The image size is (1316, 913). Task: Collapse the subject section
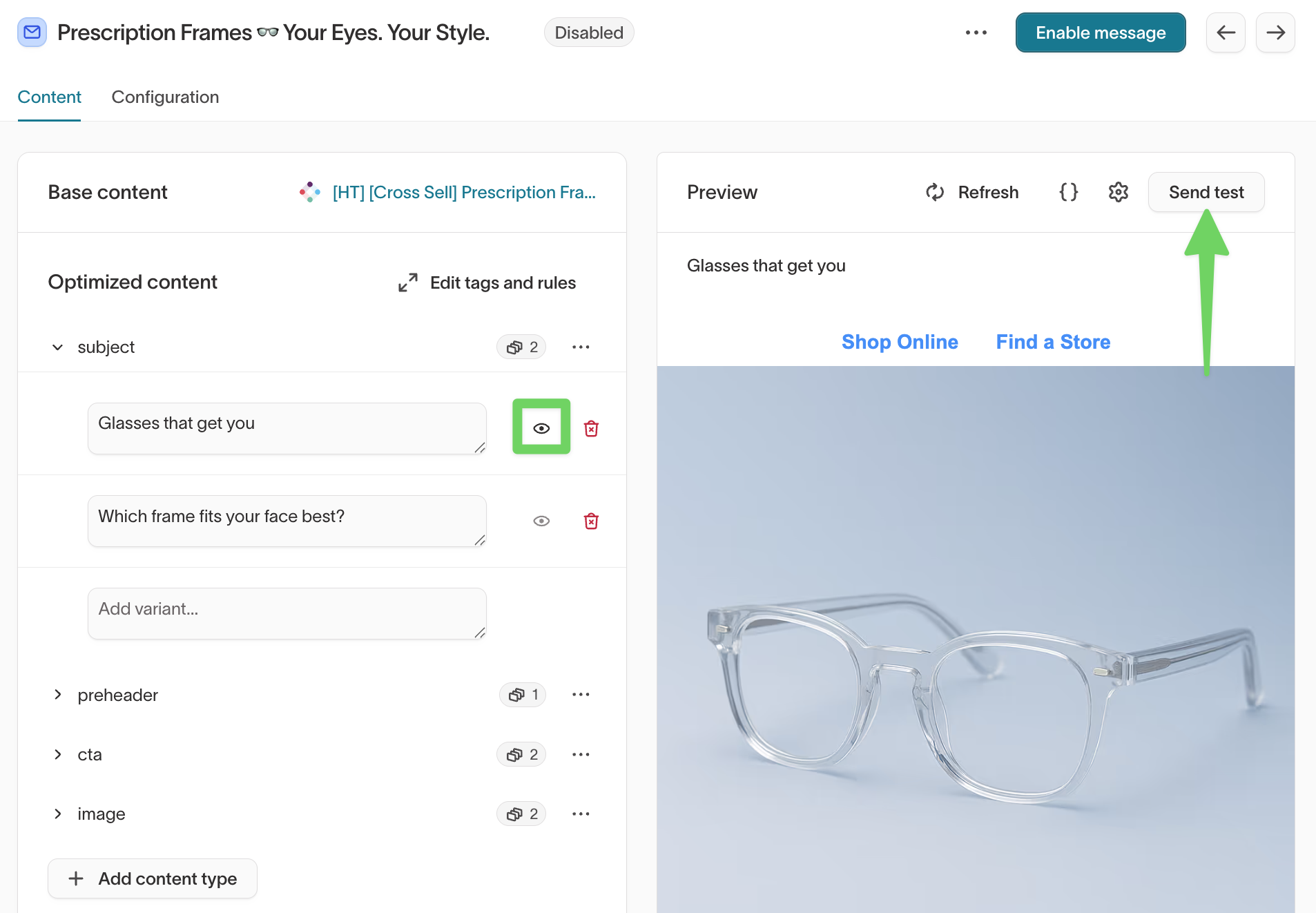58,347
